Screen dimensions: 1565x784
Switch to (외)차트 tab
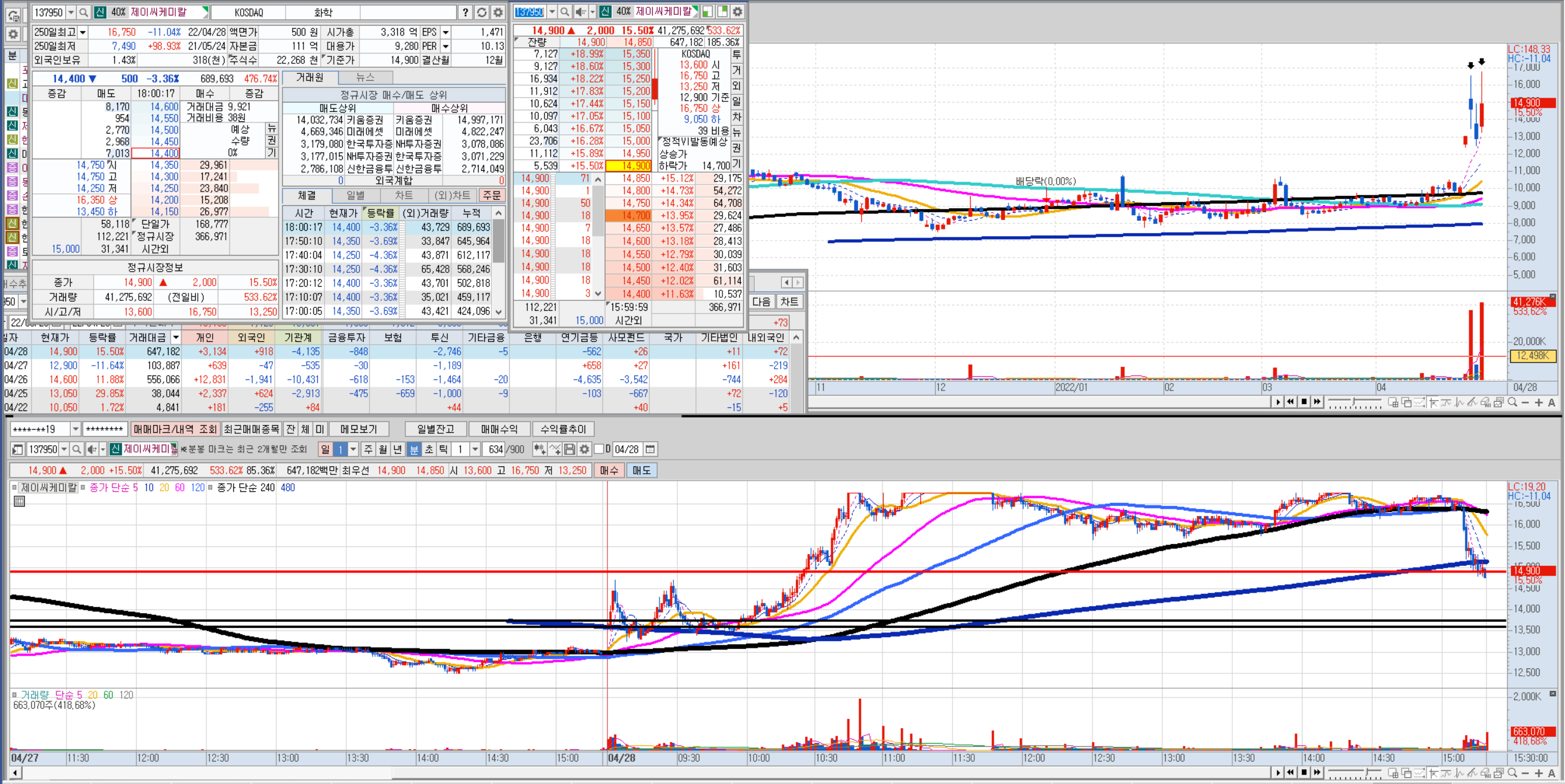(x=453, y=195)
